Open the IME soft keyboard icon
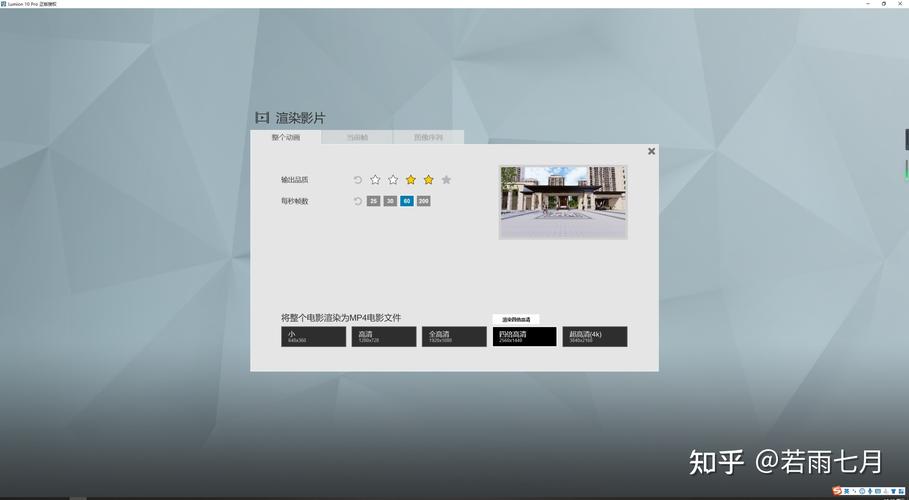This screenshot has height=500, width=909. [878, 491]
